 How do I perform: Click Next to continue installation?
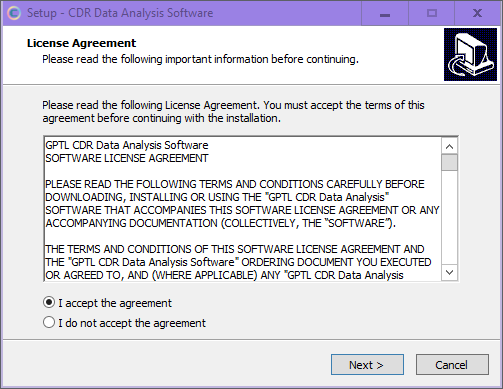367,365
